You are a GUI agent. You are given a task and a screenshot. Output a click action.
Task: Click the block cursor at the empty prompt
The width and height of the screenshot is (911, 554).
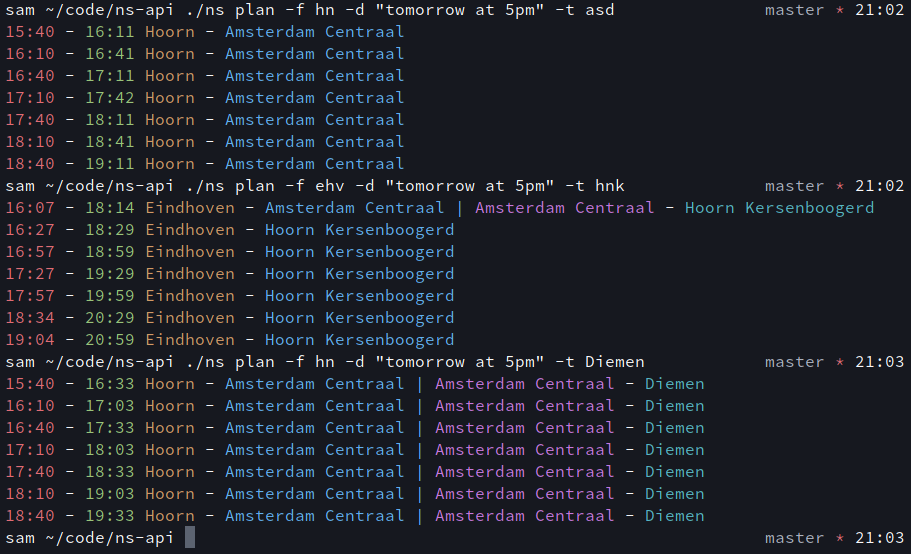pyautogui.click(x=190, y=538)
